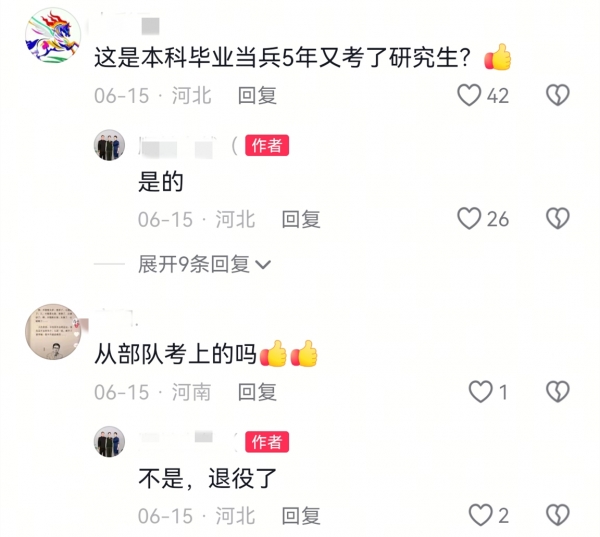Viewport: 600px width, 537px height.
Task: Open the colorful horse avatar profile
Action: coord(53,35)
